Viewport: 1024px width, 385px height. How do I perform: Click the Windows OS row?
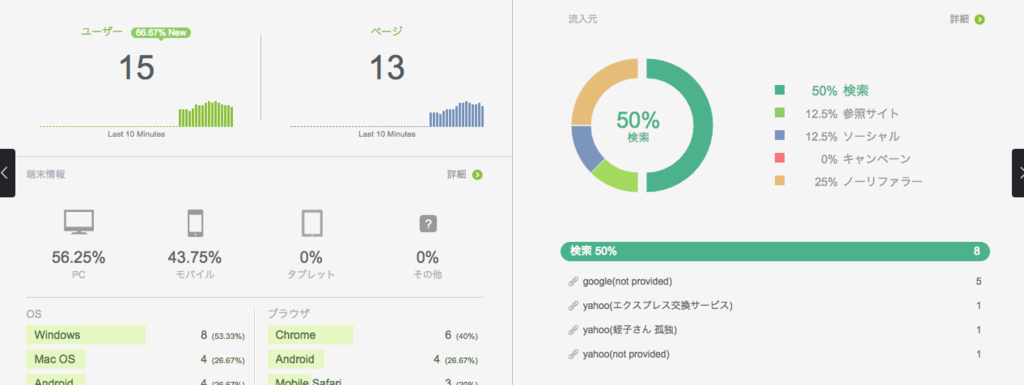pyautogui.click(x=136, y=335)
